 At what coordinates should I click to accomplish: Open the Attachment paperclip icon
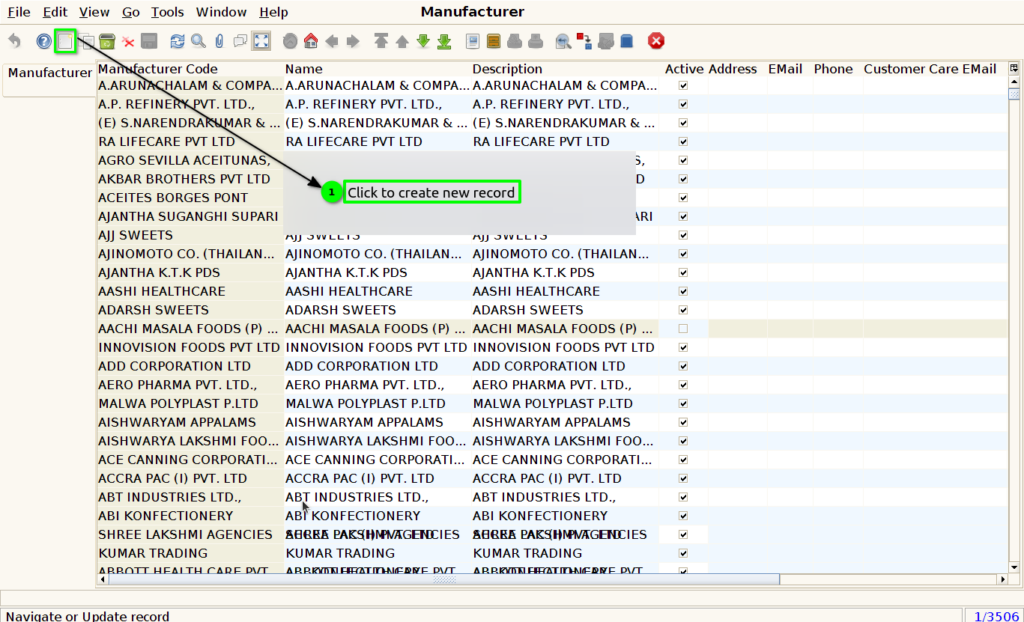pyautogui.click(x=219, y=41)
